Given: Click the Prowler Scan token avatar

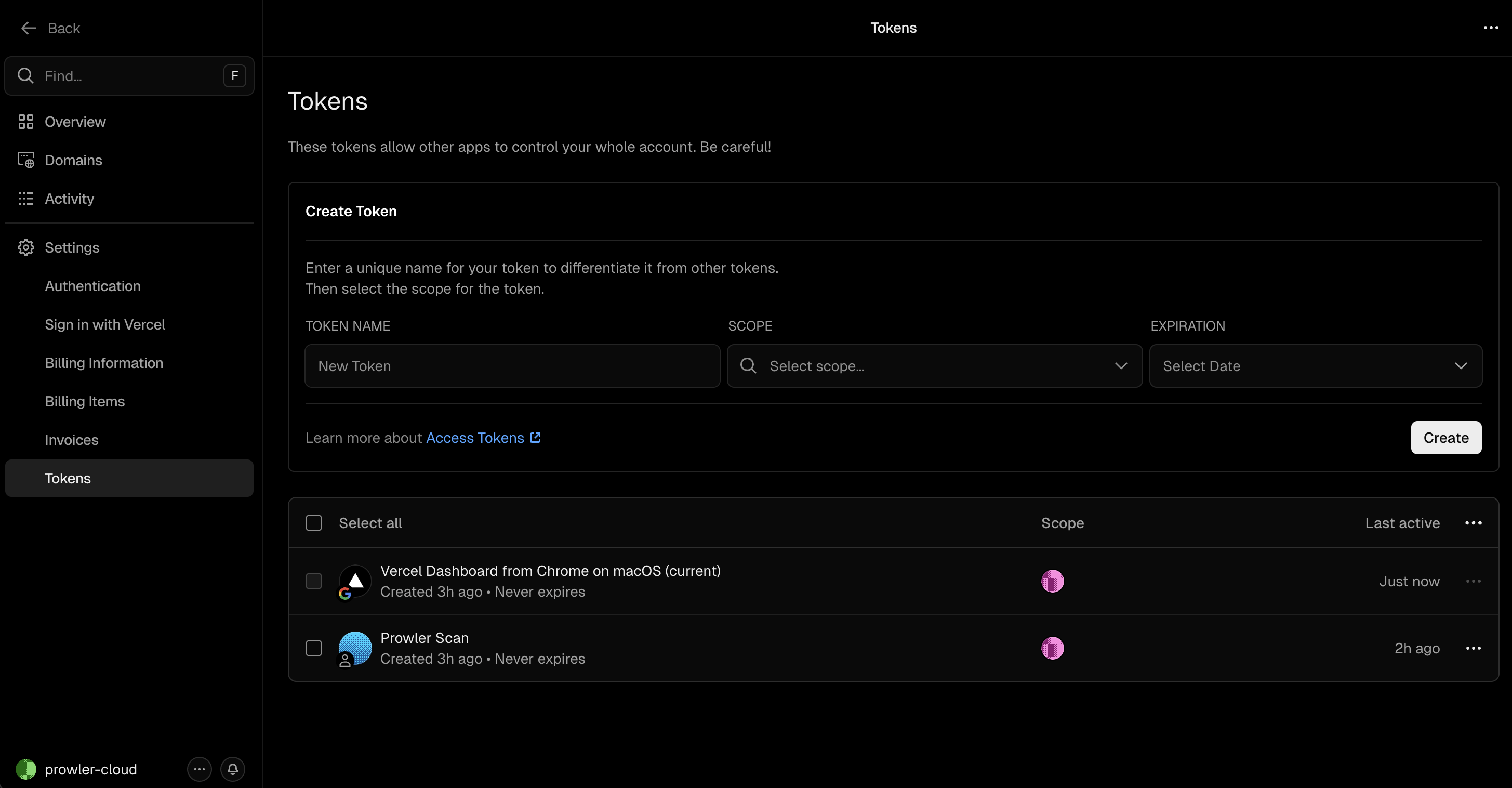Looking at the screenshot, I should point(356,648).
